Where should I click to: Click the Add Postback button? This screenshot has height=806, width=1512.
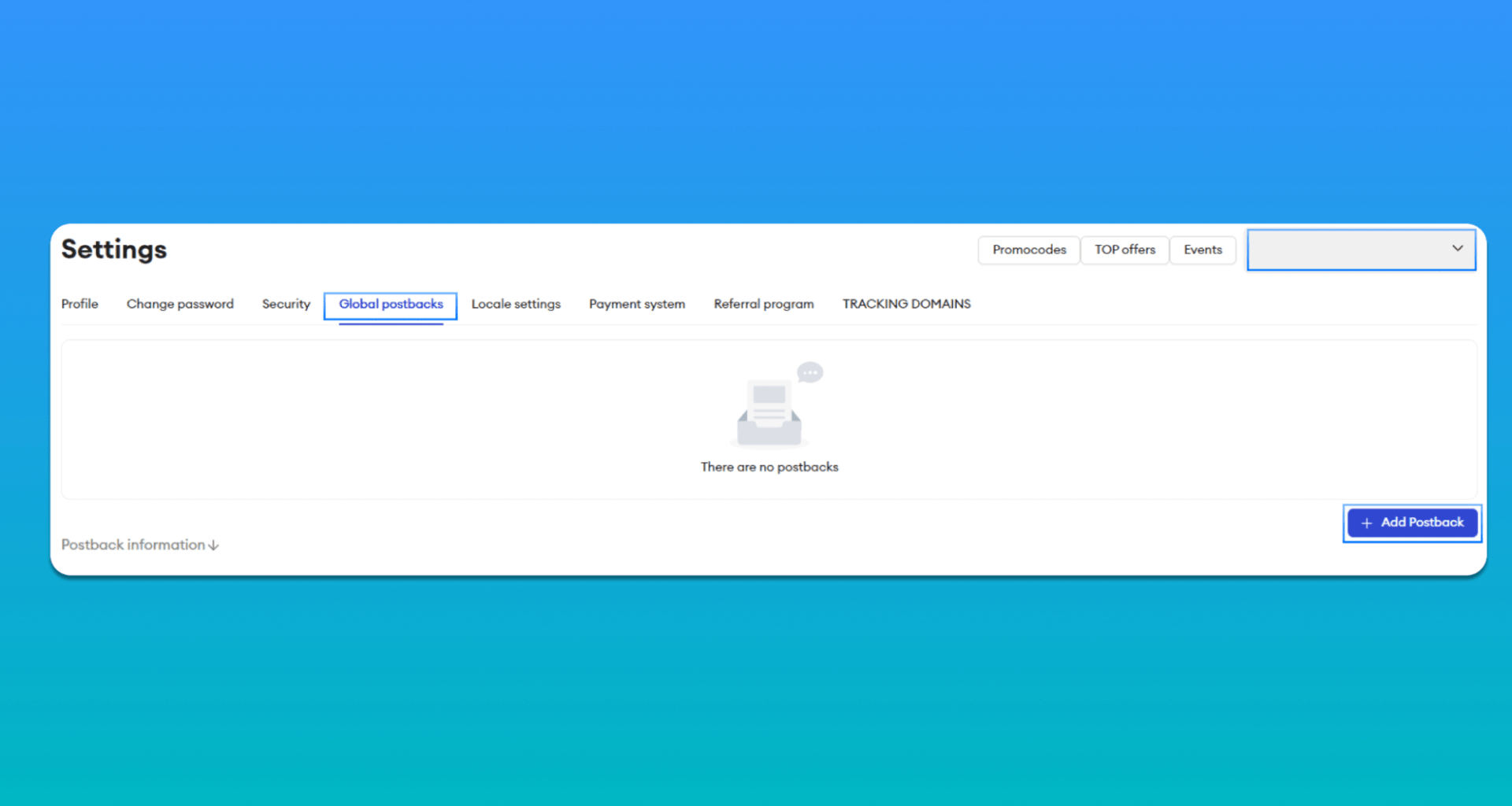tap(1412, 523)
